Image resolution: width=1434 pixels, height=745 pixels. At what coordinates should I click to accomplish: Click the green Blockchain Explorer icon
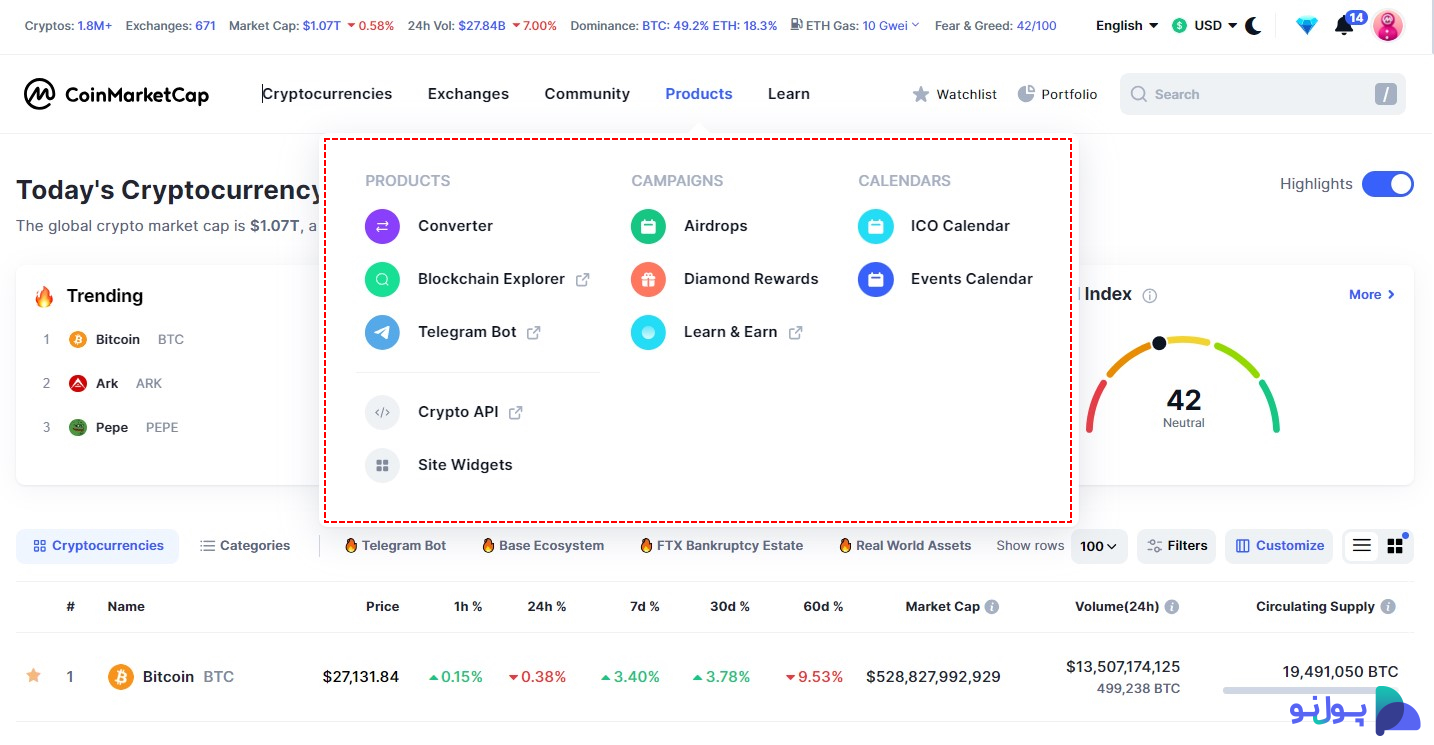[382, 279]
